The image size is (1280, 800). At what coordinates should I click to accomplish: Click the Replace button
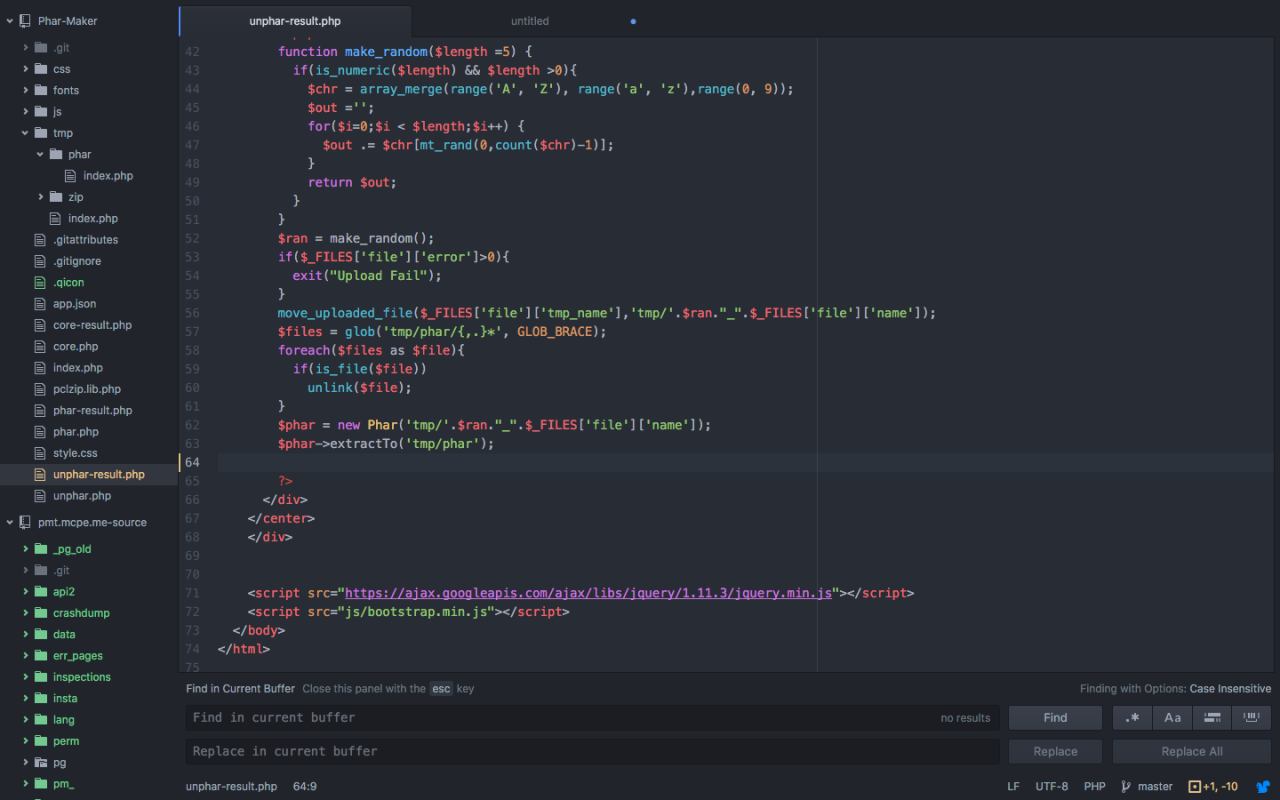1055,752
